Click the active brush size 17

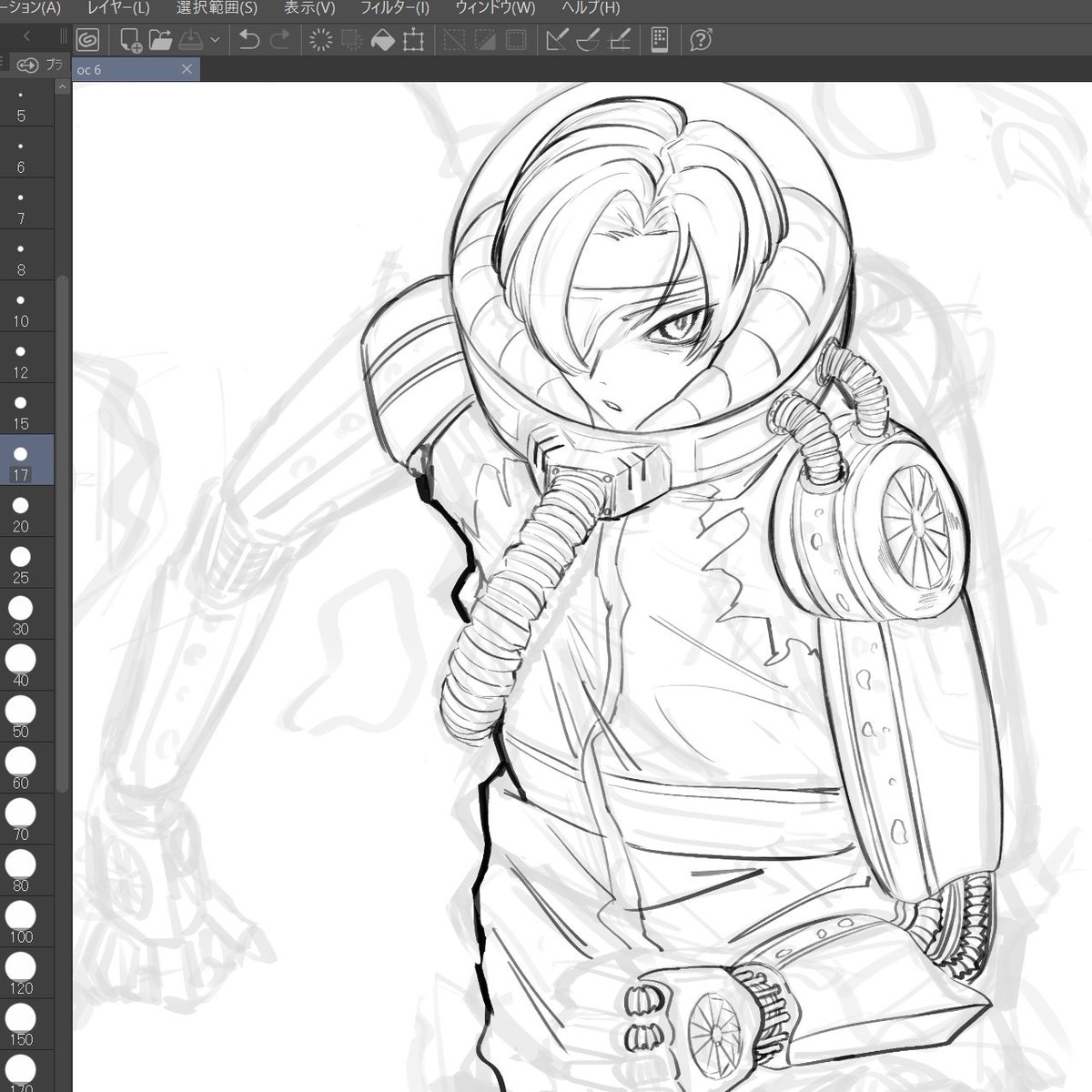click(x=21, y=460)
